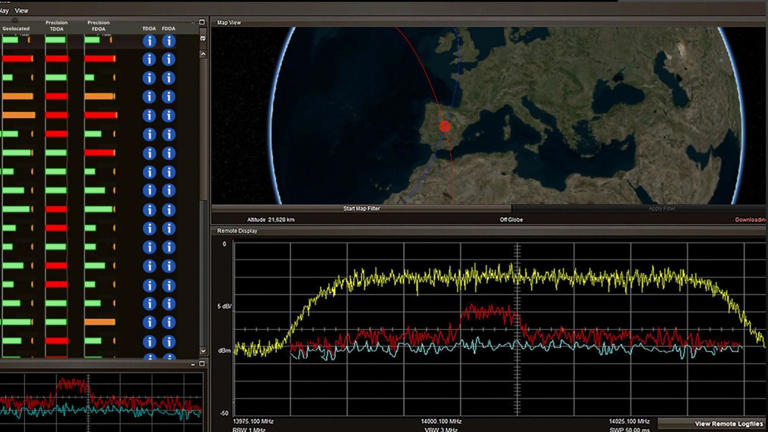Click small panel icon at table's top-right corner
Image resolution: width=768 pixels, height=432 pixels.
201,23
